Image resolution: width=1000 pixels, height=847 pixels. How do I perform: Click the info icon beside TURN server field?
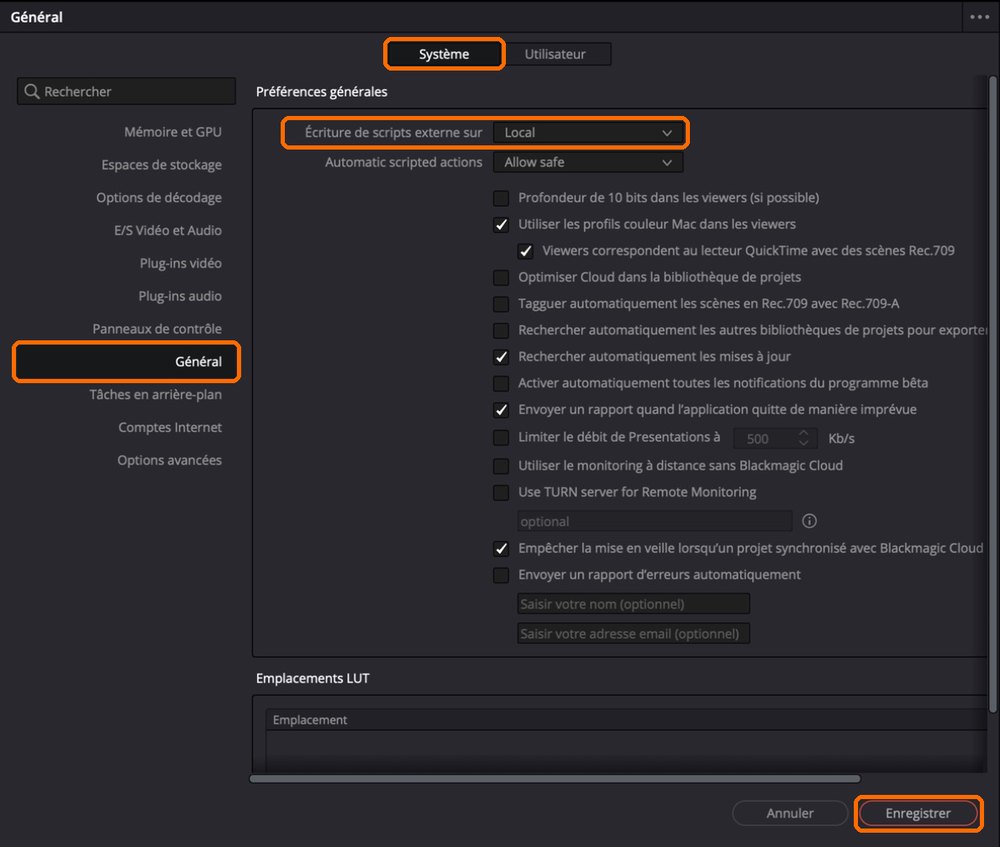(809, 521)
